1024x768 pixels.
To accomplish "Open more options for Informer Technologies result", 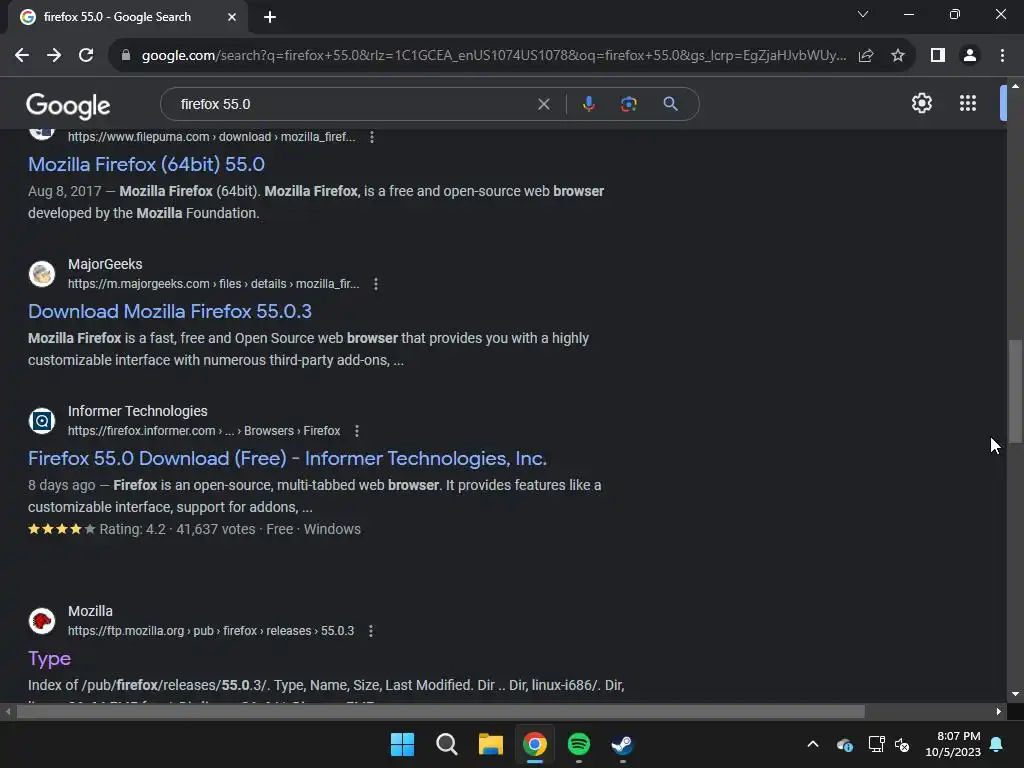I will pos(357,431).
